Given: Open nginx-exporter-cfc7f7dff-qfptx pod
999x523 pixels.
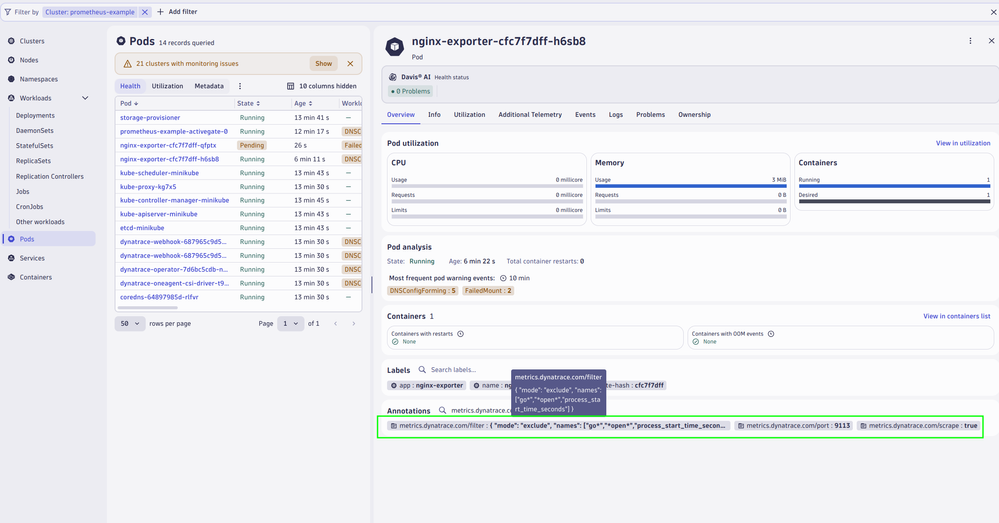Looking at the screenshot, I should [x=168, y=145].
